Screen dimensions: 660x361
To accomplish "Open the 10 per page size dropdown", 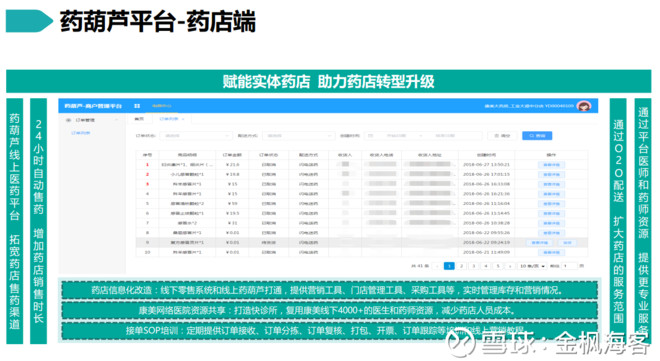I will (x=532, y=266).
